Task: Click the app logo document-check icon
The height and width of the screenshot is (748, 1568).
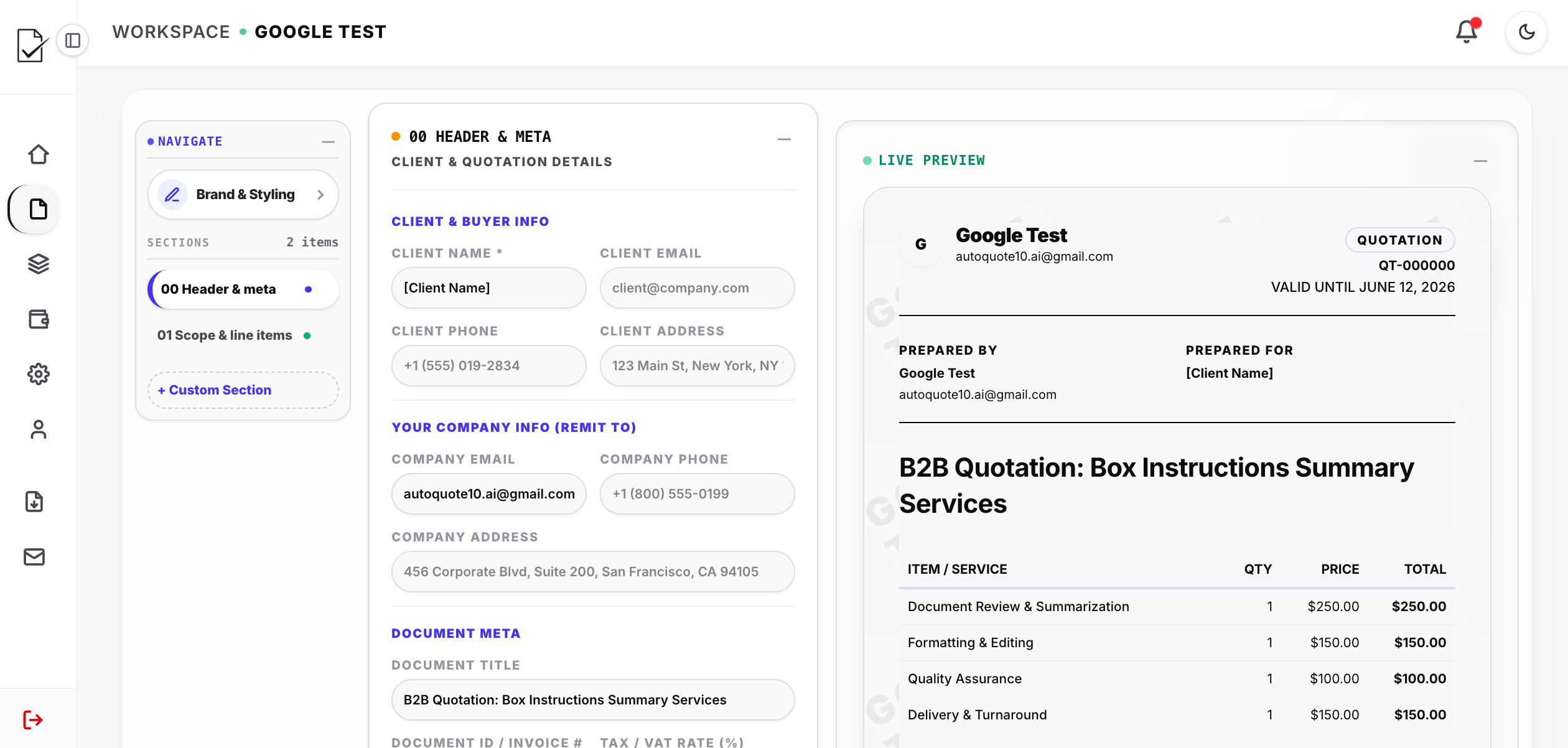Action: point(32,45)
